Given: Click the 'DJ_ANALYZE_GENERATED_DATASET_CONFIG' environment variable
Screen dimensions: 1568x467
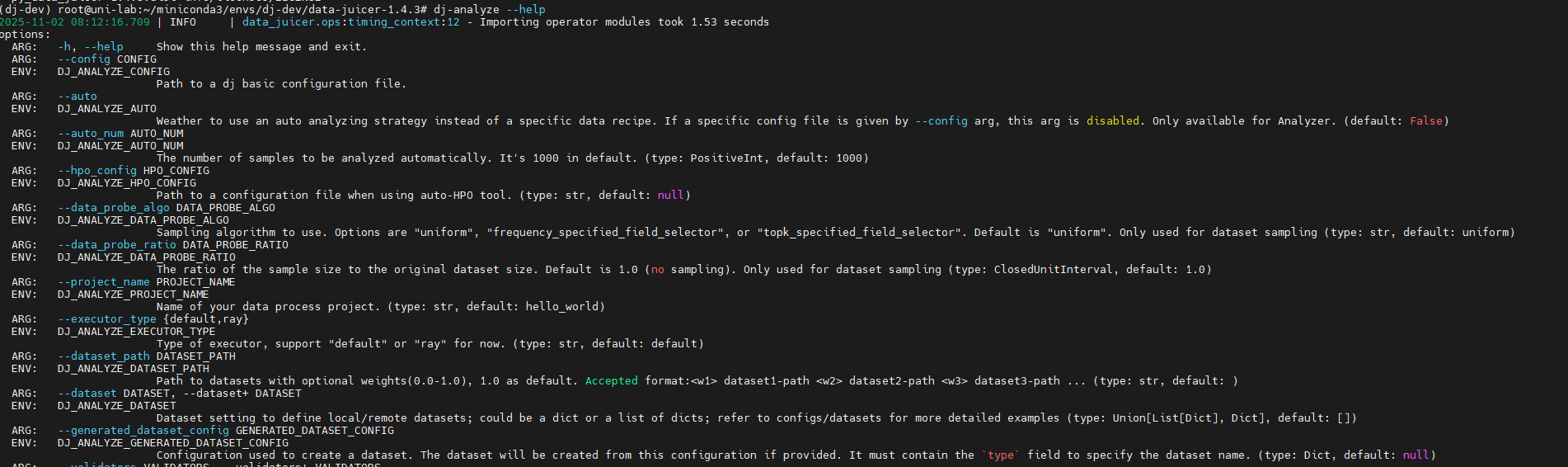Looking at the screenshot, I should (x=173, y=442).
